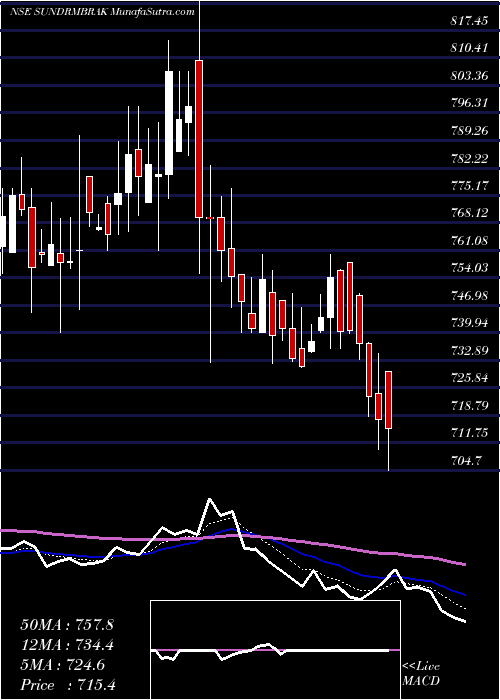
Task: Select the 803.36 price axis label
Action: [469, 75]
